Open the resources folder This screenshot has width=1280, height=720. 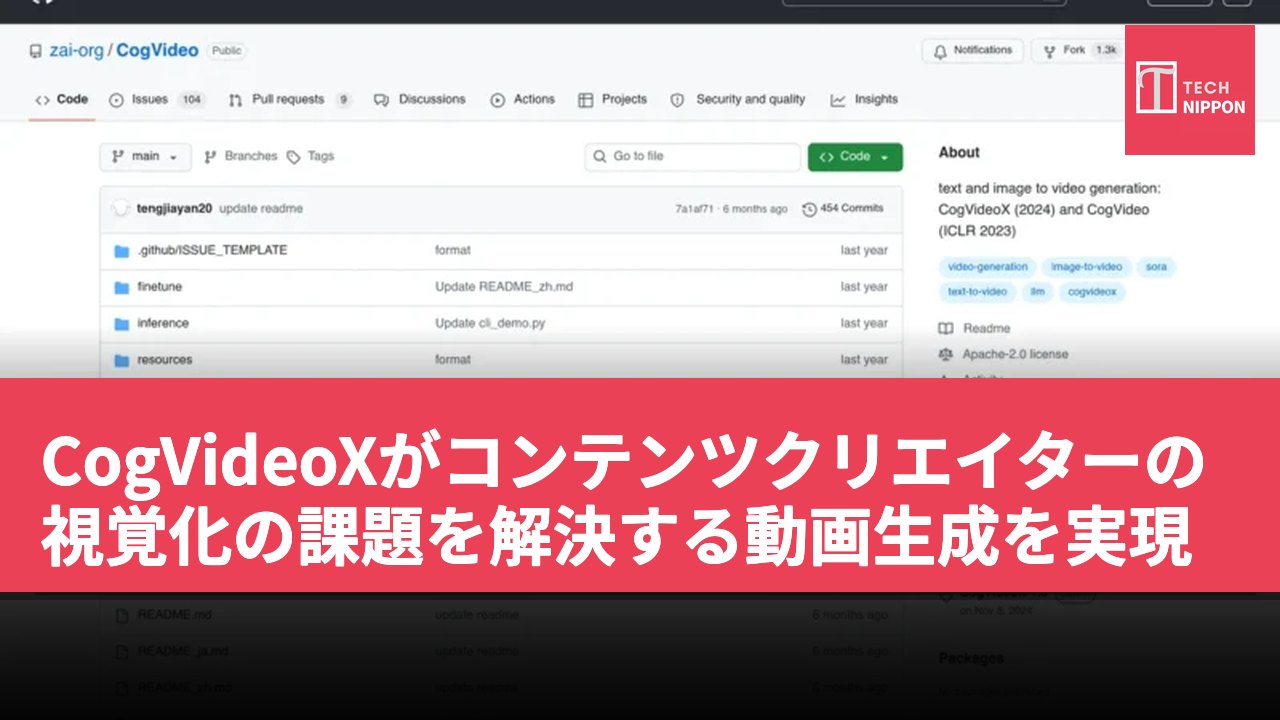[x=165, y=360]
